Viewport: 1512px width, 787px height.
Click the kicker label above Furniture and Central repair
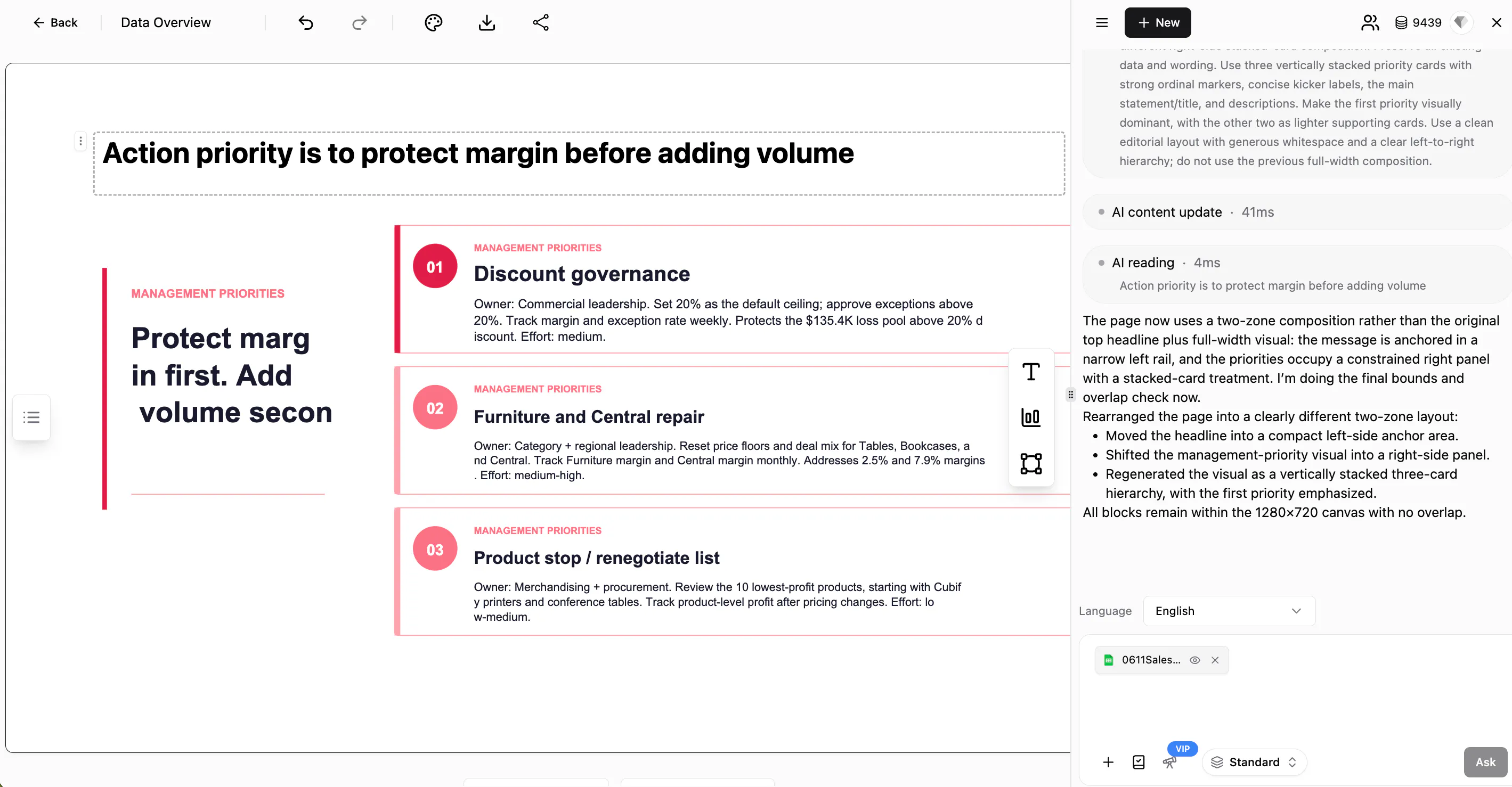(537, 389)
